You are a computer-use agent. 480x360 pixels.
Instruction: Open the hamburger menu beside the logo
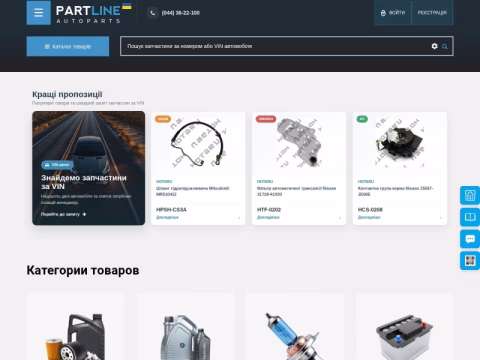point(39,13)
